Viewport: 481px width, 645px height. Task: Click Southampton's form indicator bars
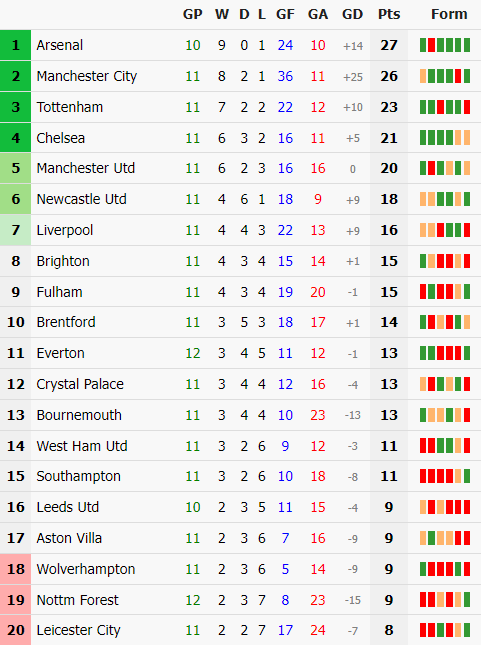point(445,476)
